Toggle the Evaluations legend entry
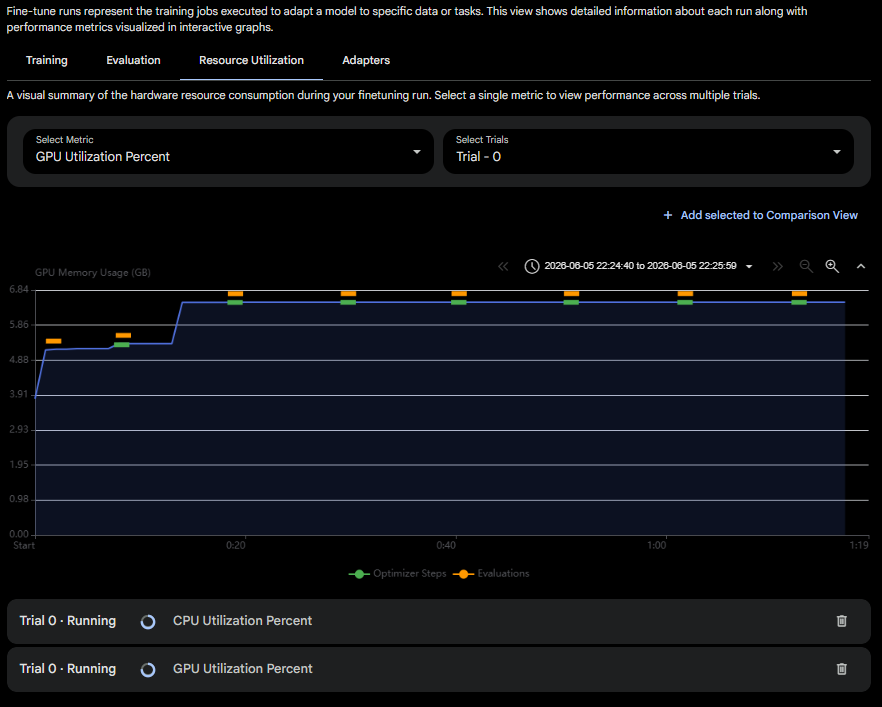The image size is (882, 707). click(491, 574)
